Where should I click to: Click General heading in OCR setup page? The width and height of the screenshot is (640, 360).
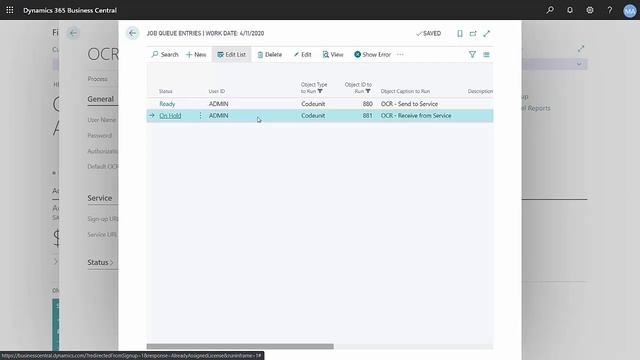click(x=100, y=99)
